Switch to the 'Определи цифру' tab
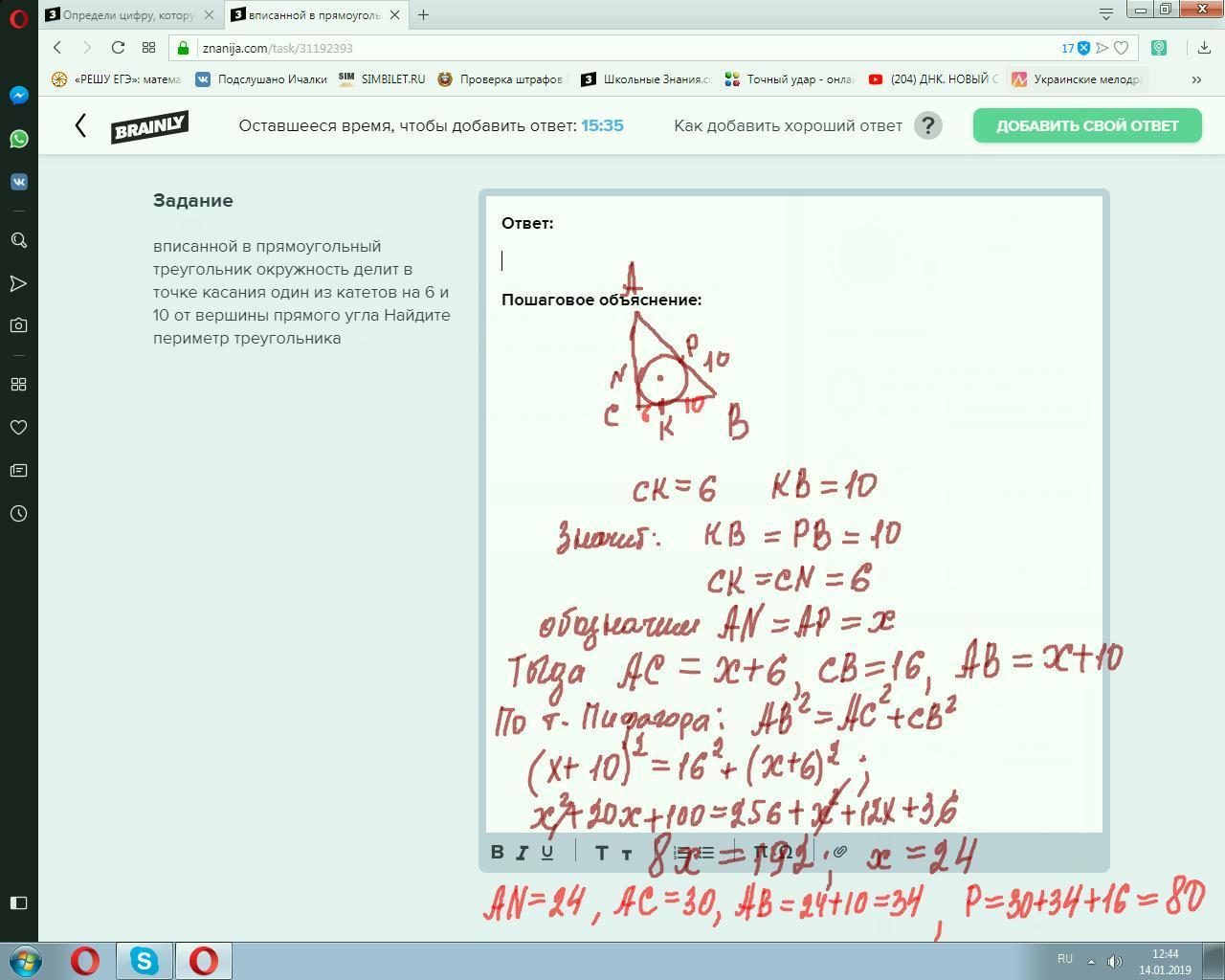1225x980 pixels. tap(129, 15)
